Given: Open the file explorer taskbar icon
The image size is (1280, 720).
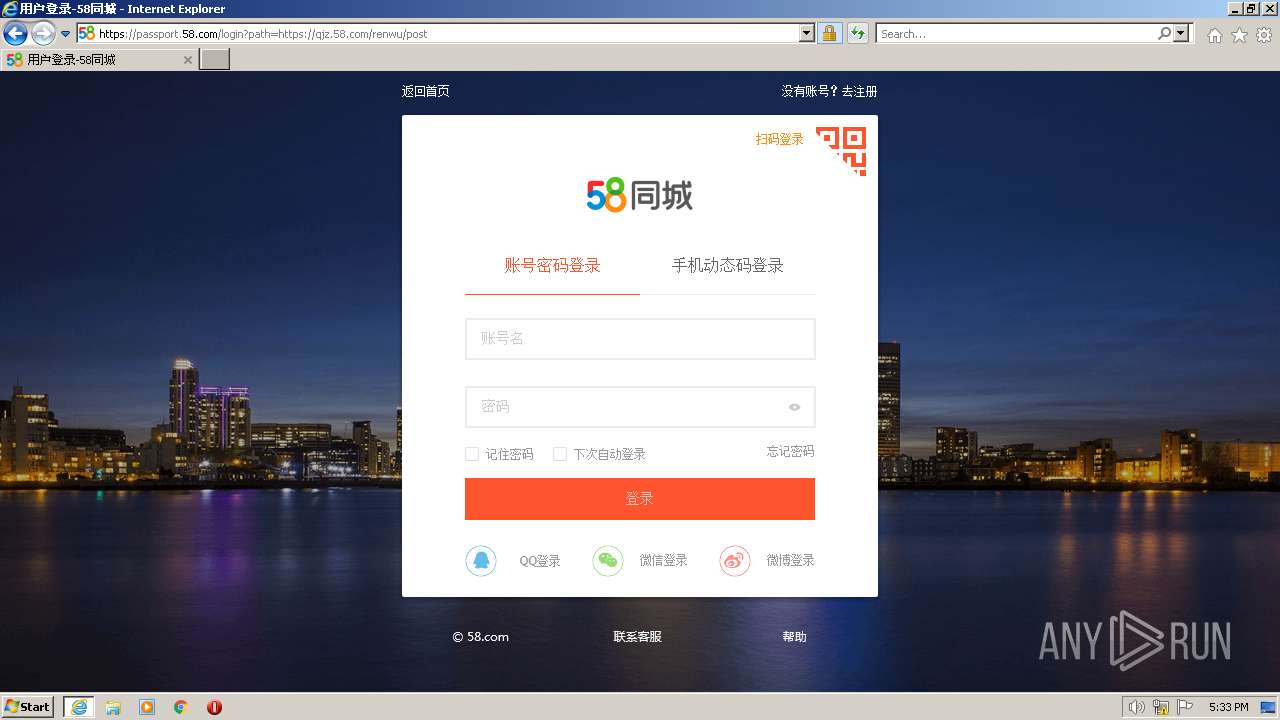Looking at the screenshot, I should (x=113, y=707).
